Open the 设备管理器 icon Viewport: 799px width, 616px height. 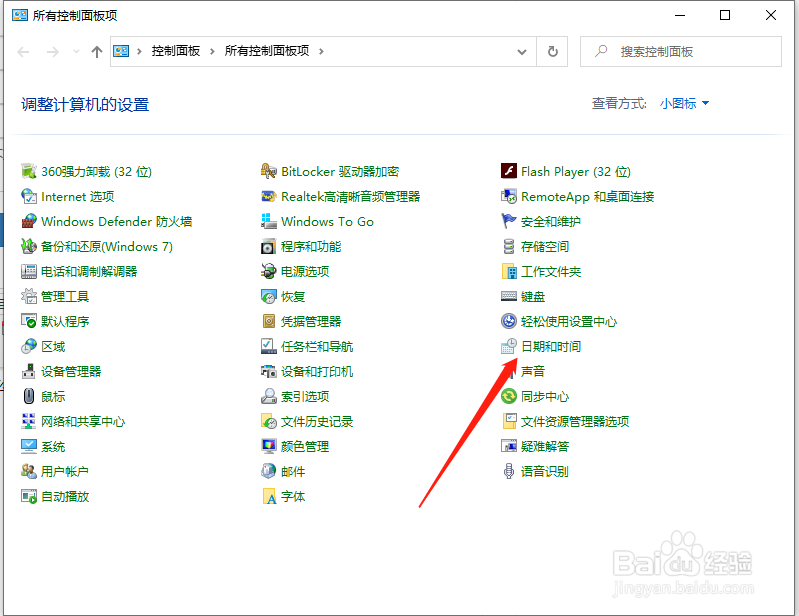tap(29, 371)
